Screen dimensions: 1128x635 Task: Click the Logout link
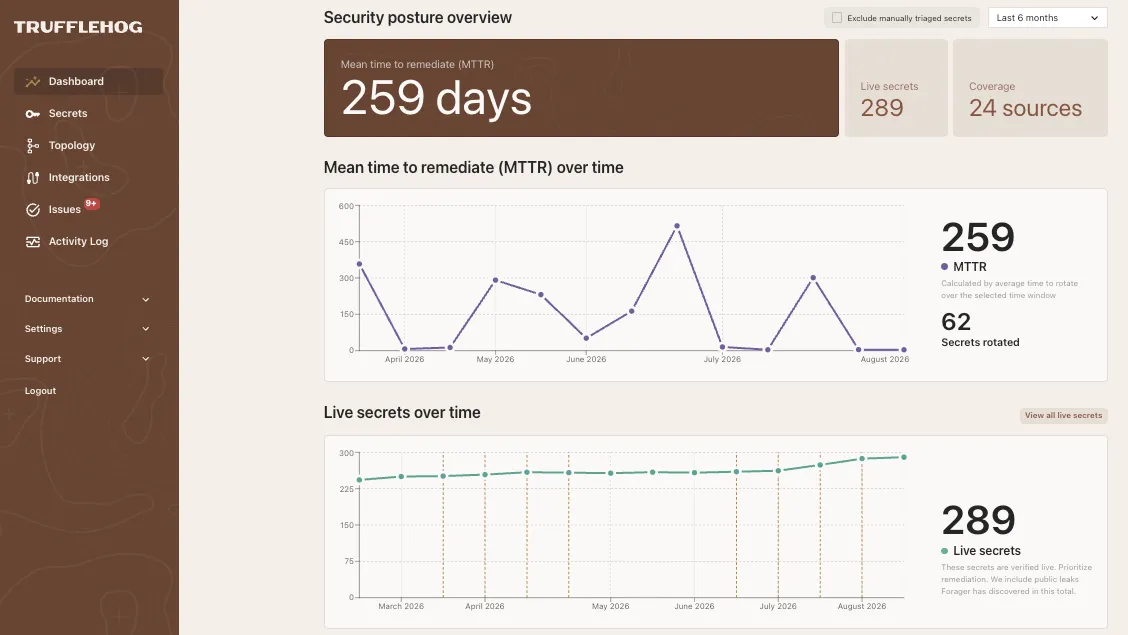click(40, 391)
